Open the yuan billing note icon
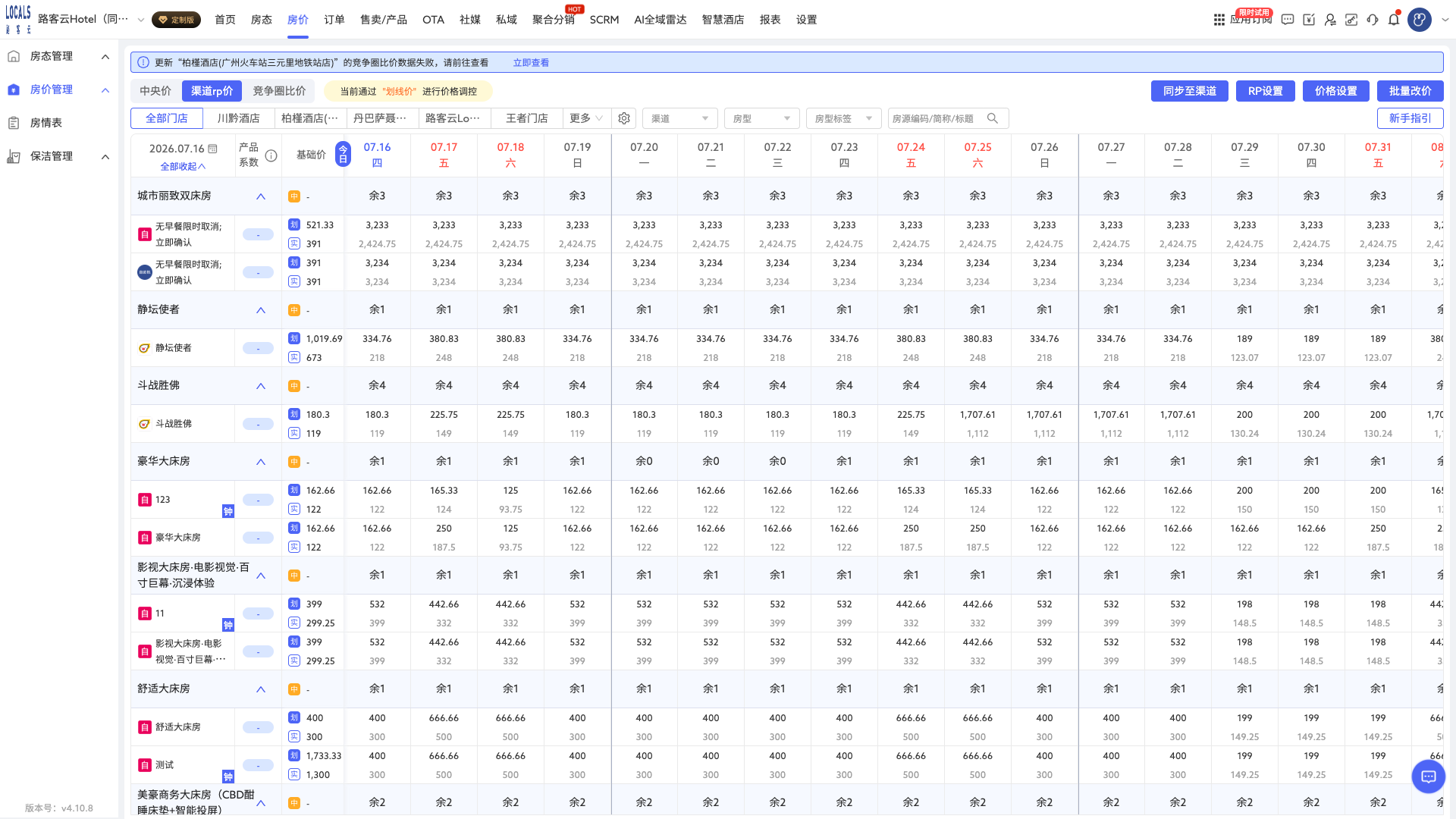 pos(1309,20)
